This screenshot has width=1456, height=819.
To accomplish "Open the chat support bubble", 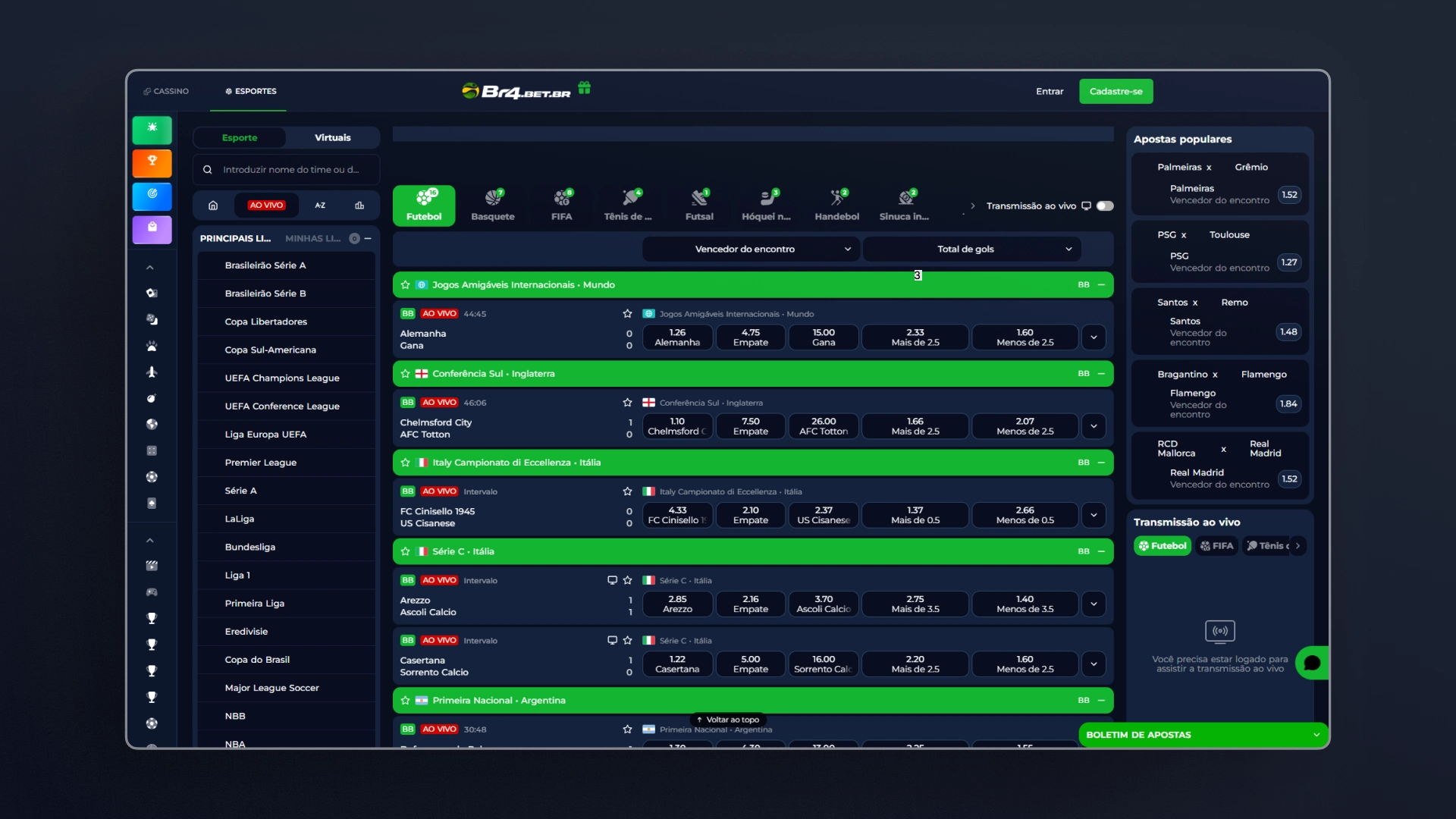I will click(x=1312, y=663).
